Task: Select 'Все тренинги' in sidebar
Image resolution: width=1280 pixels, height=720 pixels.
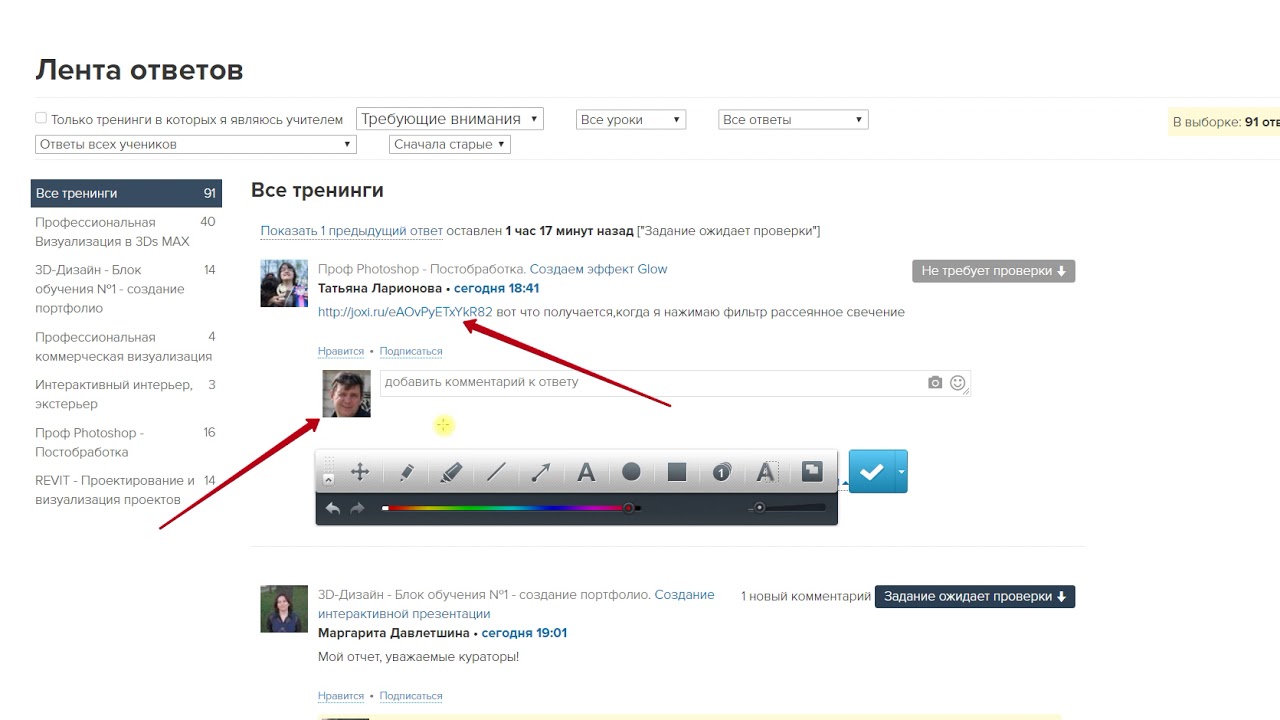Action: tap(126, 193)
